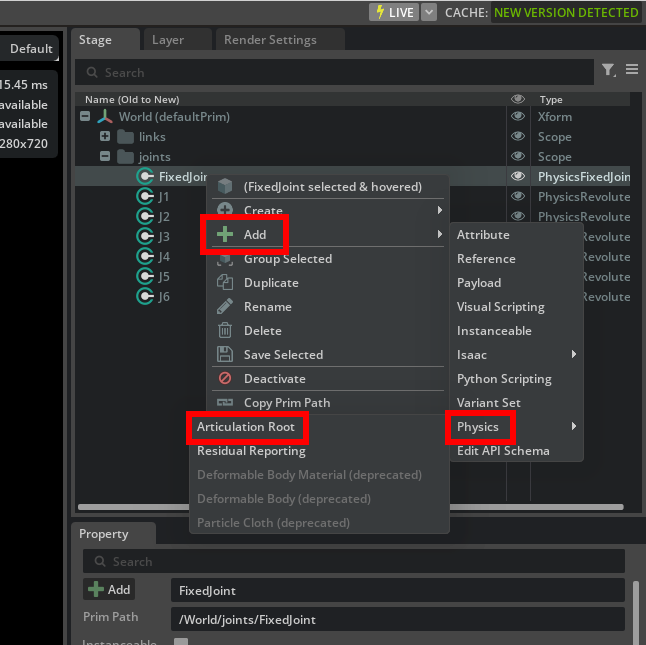Click the Deactivate prohibition icon
The height and width of the screenshot is (645, 646).
(x=225, y=379)
